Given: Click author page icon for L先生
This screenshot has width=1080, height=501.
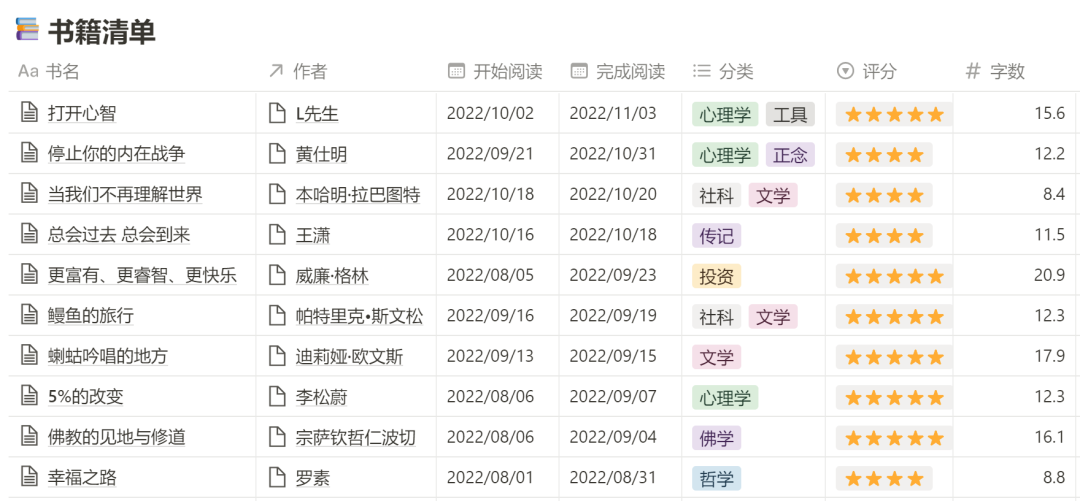Looking at the screenshot, I should click(x=277, y=113).
